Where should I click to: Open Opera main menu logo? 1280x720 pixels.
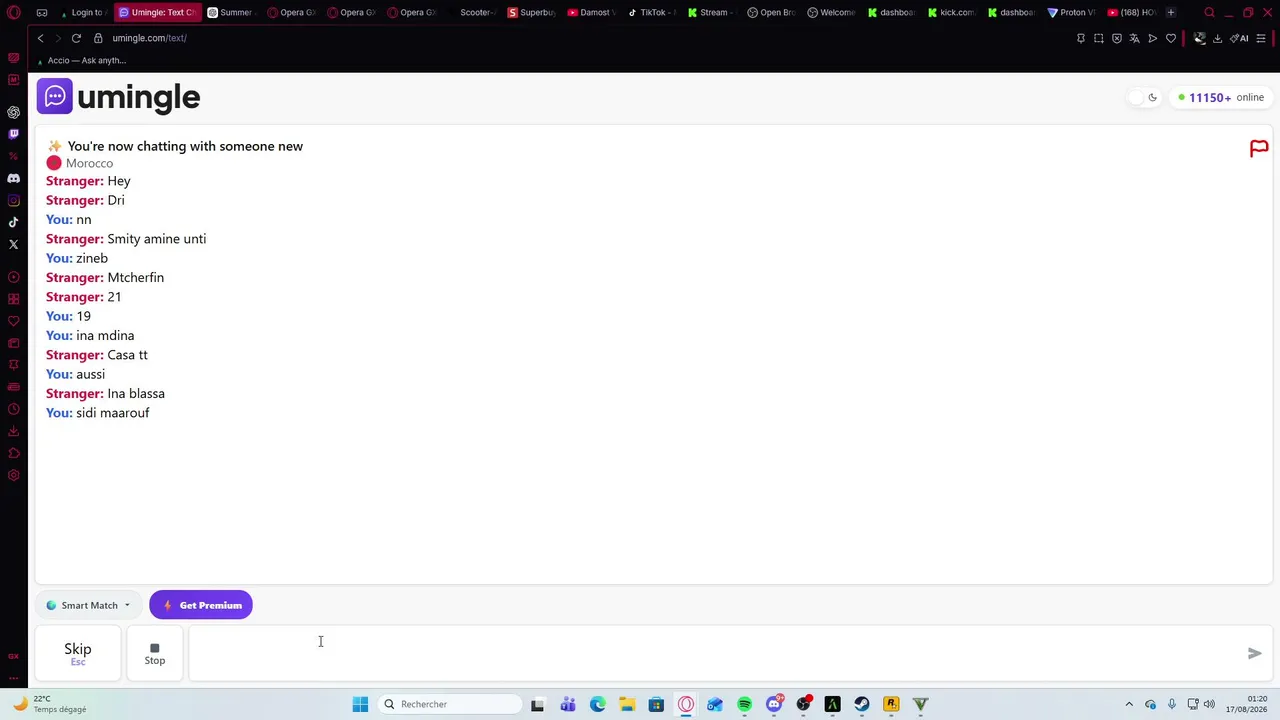tap(14, 13)
